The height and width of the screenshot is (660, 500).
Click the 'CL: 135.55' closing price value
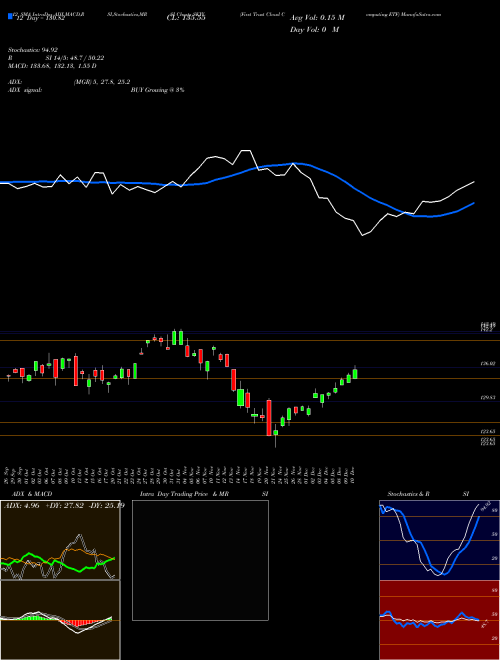pos(184,18)
